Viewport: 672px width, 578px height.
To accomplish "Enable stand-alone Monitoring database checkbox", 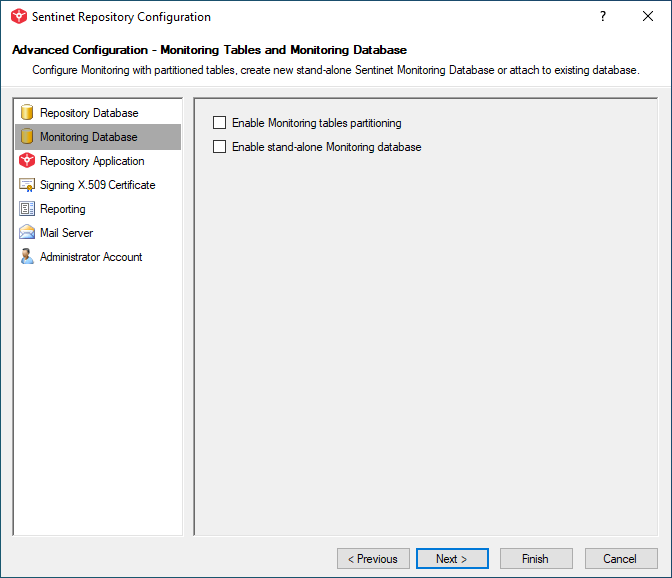I will pos(219,147).
